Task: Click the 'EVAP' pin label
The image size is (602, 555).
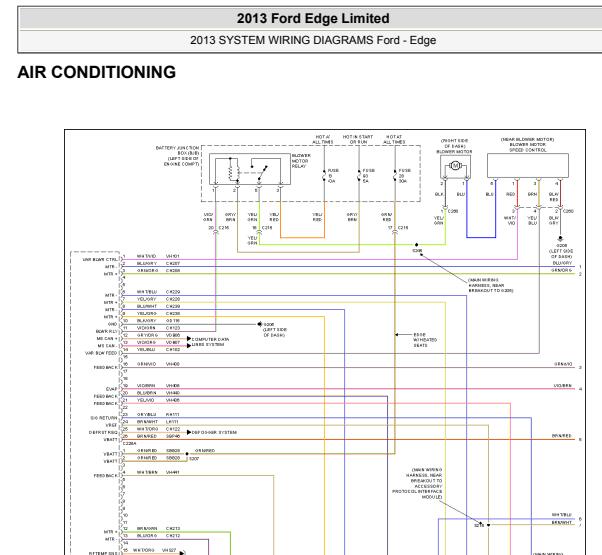Action: coord(111,389)
